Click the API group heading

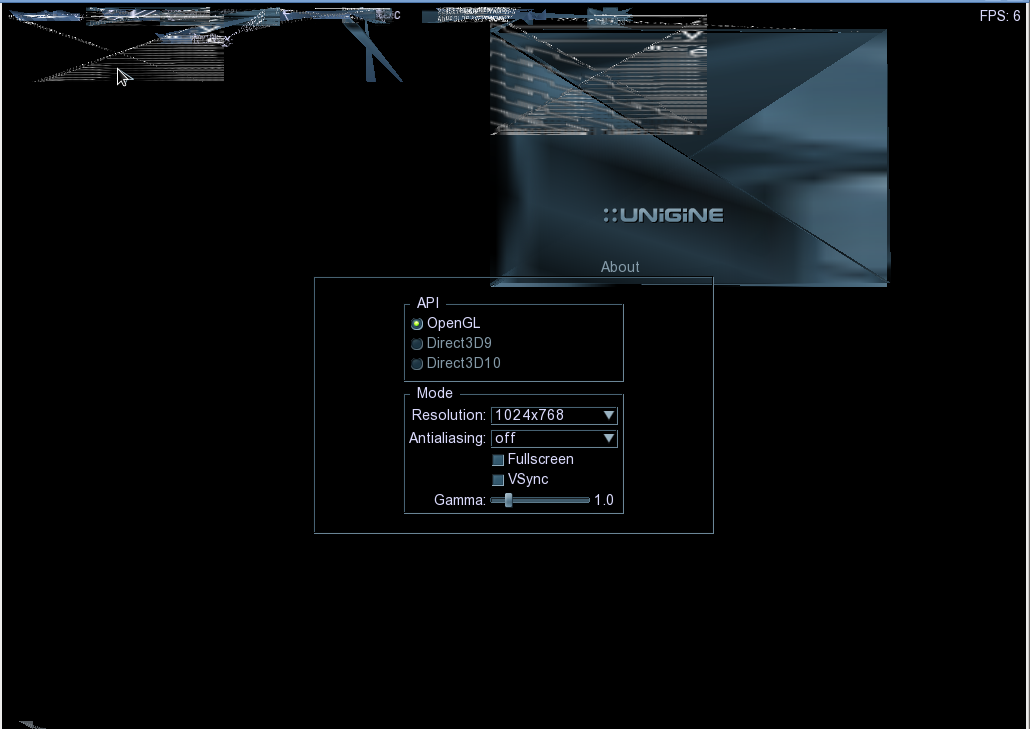click(x=428, y=303)
